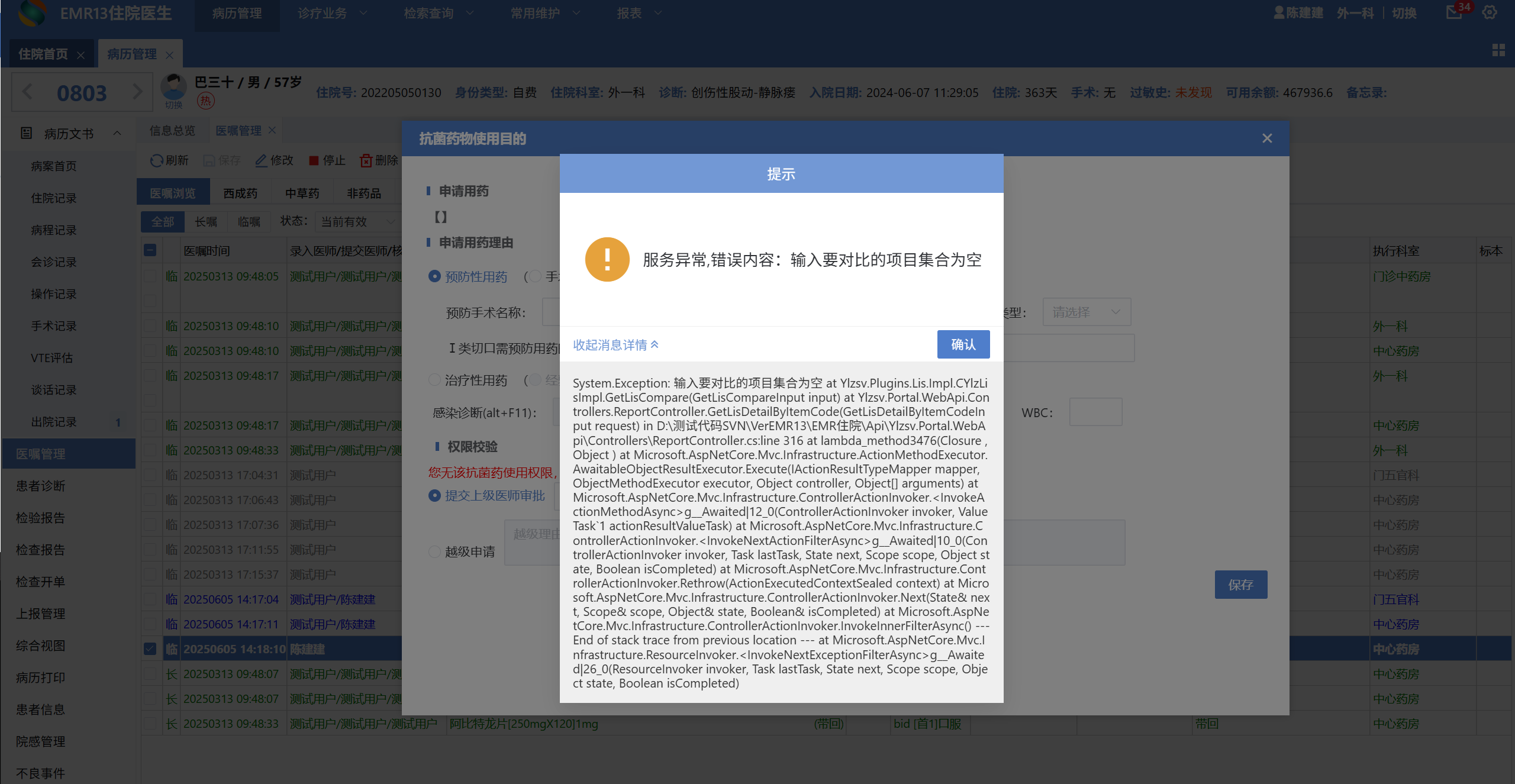Collapse message details via 收起消息详情
Image resolution: width=1515 pixels, height=784 pixels.
(x=615, y=344)
